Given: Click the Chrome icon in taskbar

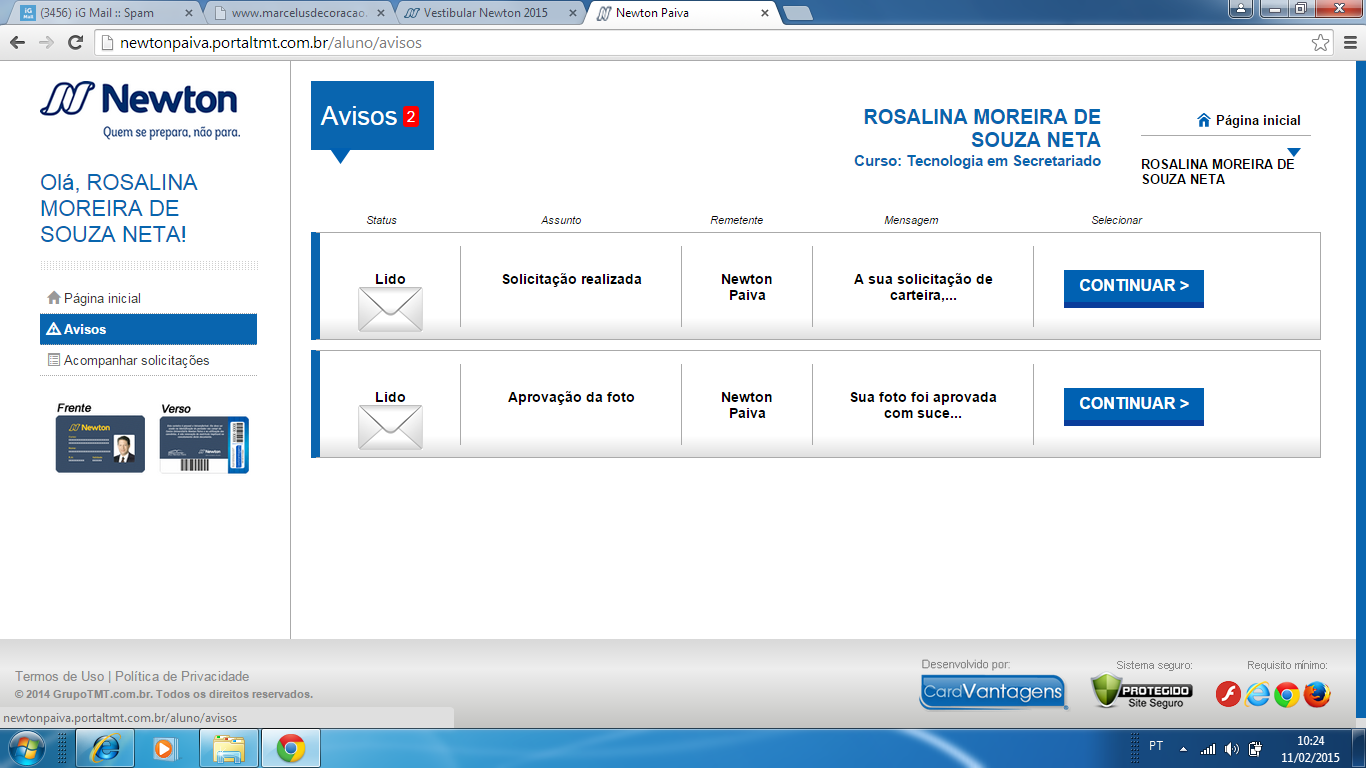Looking at the screenshot, I should [x=291, y=748].
